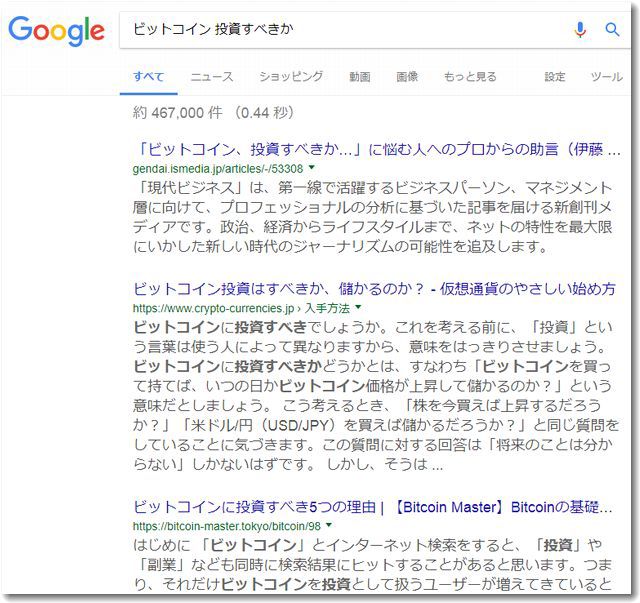Image resolution: width=640 pixels, height=603 pixels.
Task: Switch to the ニュース tab
Action: coord(212,77)
